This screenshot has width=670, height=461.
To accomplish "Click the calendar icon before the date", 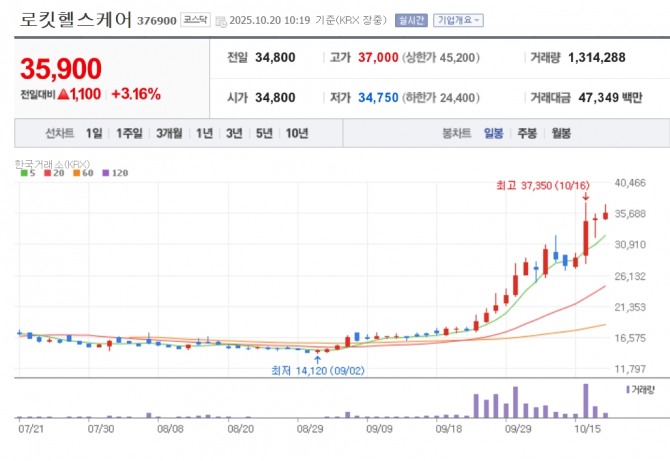I will (221, 21).
